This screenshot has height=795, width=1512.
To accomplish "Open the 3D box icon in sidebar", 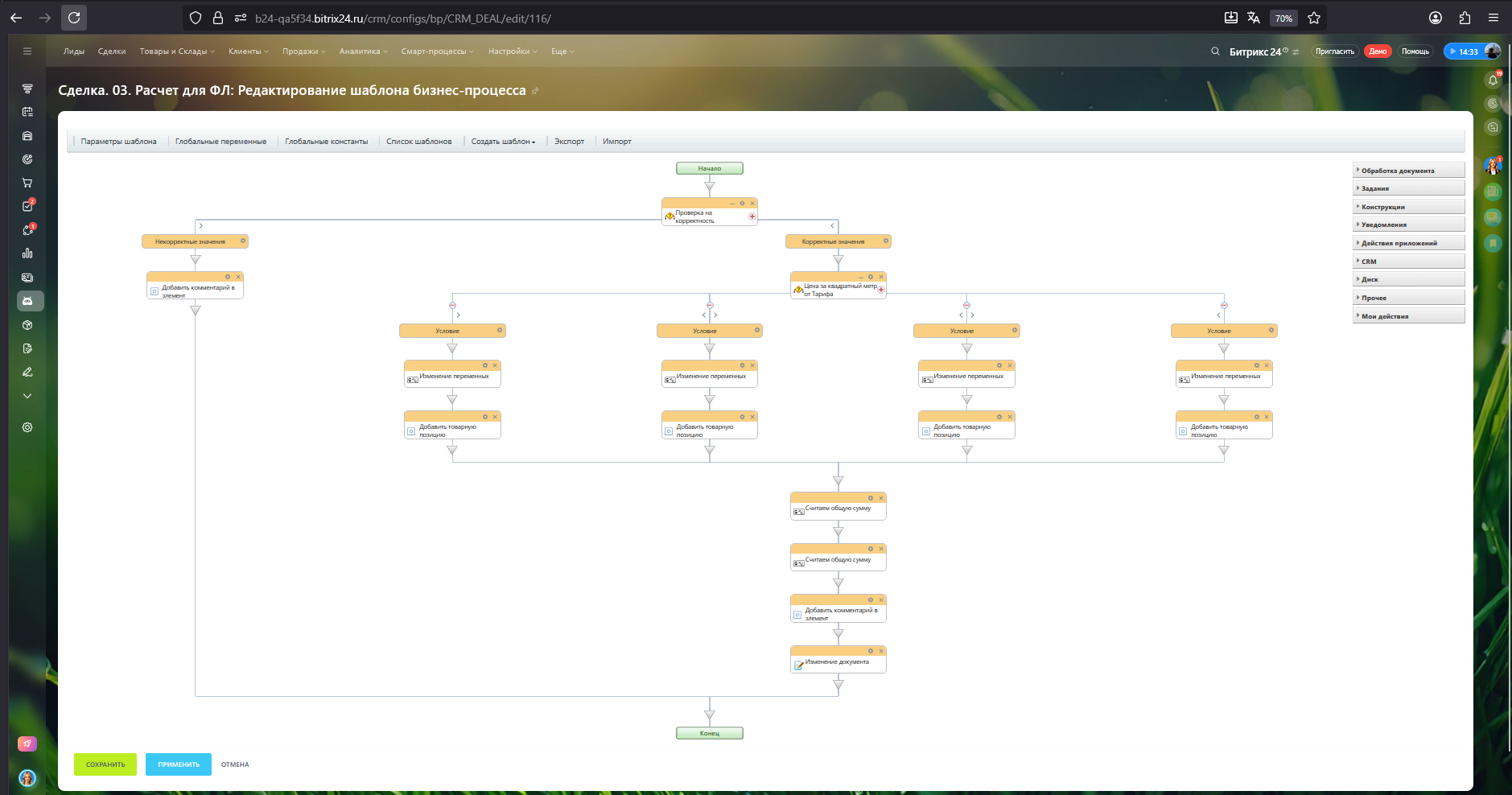I will pos(27,325).
